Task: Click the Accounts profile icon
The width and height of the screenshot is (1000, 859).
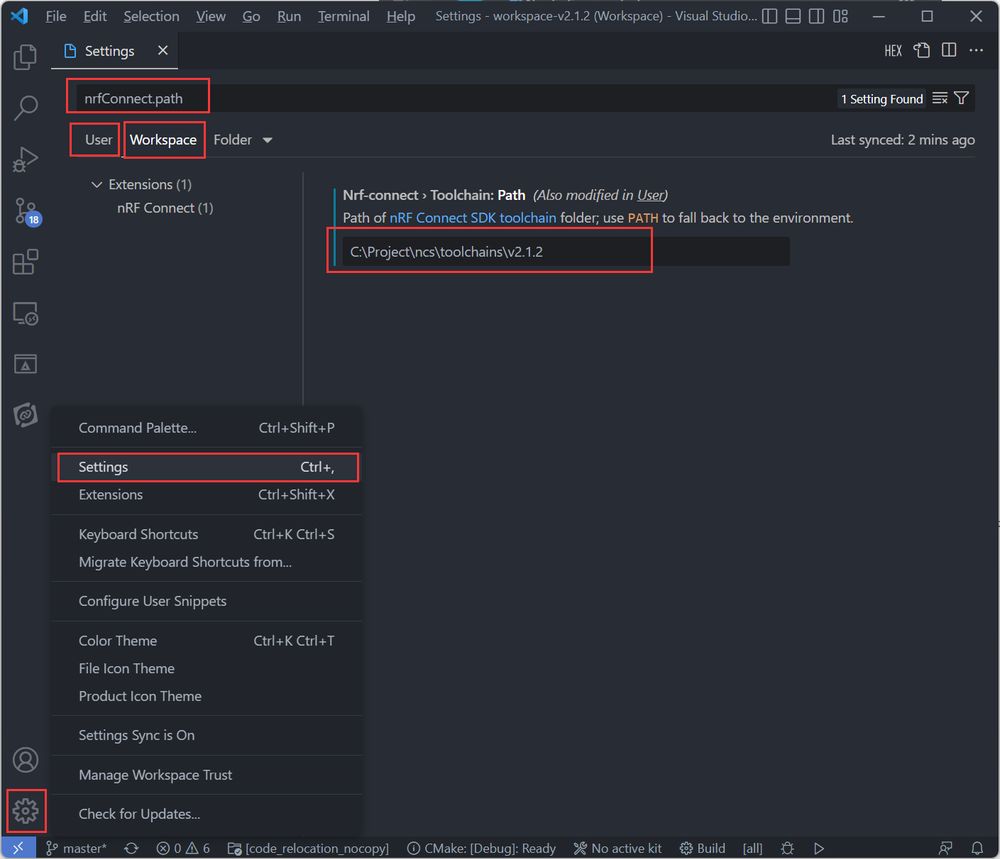Action: pyautogui.click(x=25, y=760)
